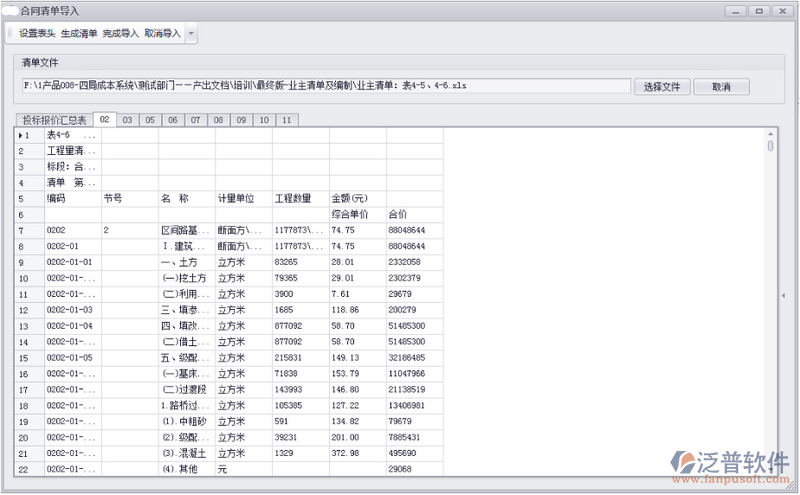Viewport: 800px width, 495px height.
Task: Click 生成清单 in the toolbar
Action: tap(79, 33)
